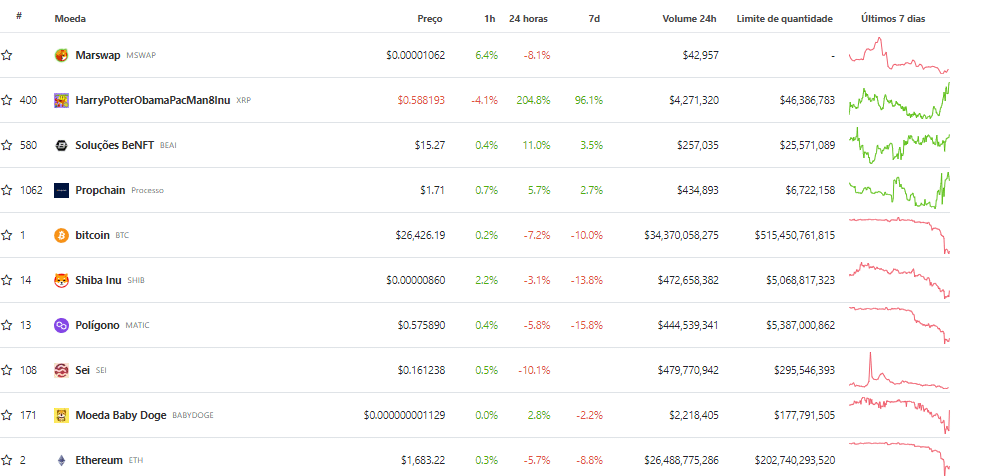Open Propchain 7-day sparkline chart

point(899,190)
